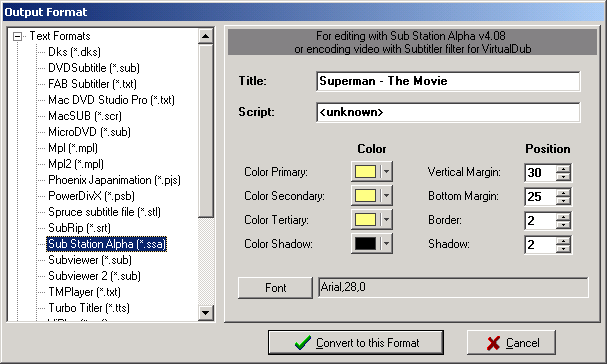Cancel the Output Format dialog
The height and width of the screenshot is (364, 607).
click(x=511, y=343)
